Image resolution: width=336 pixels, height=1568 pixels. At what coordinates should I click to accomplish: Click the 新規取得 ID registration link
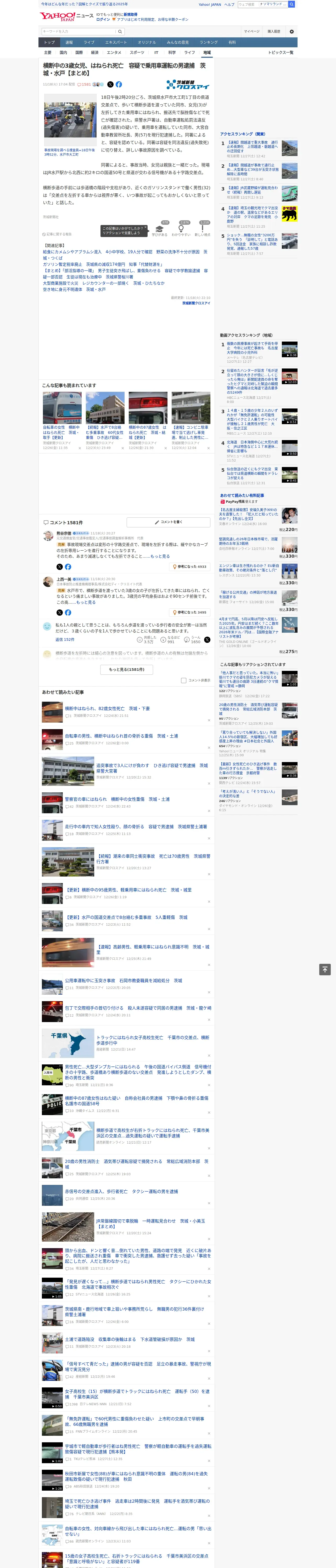131,14
